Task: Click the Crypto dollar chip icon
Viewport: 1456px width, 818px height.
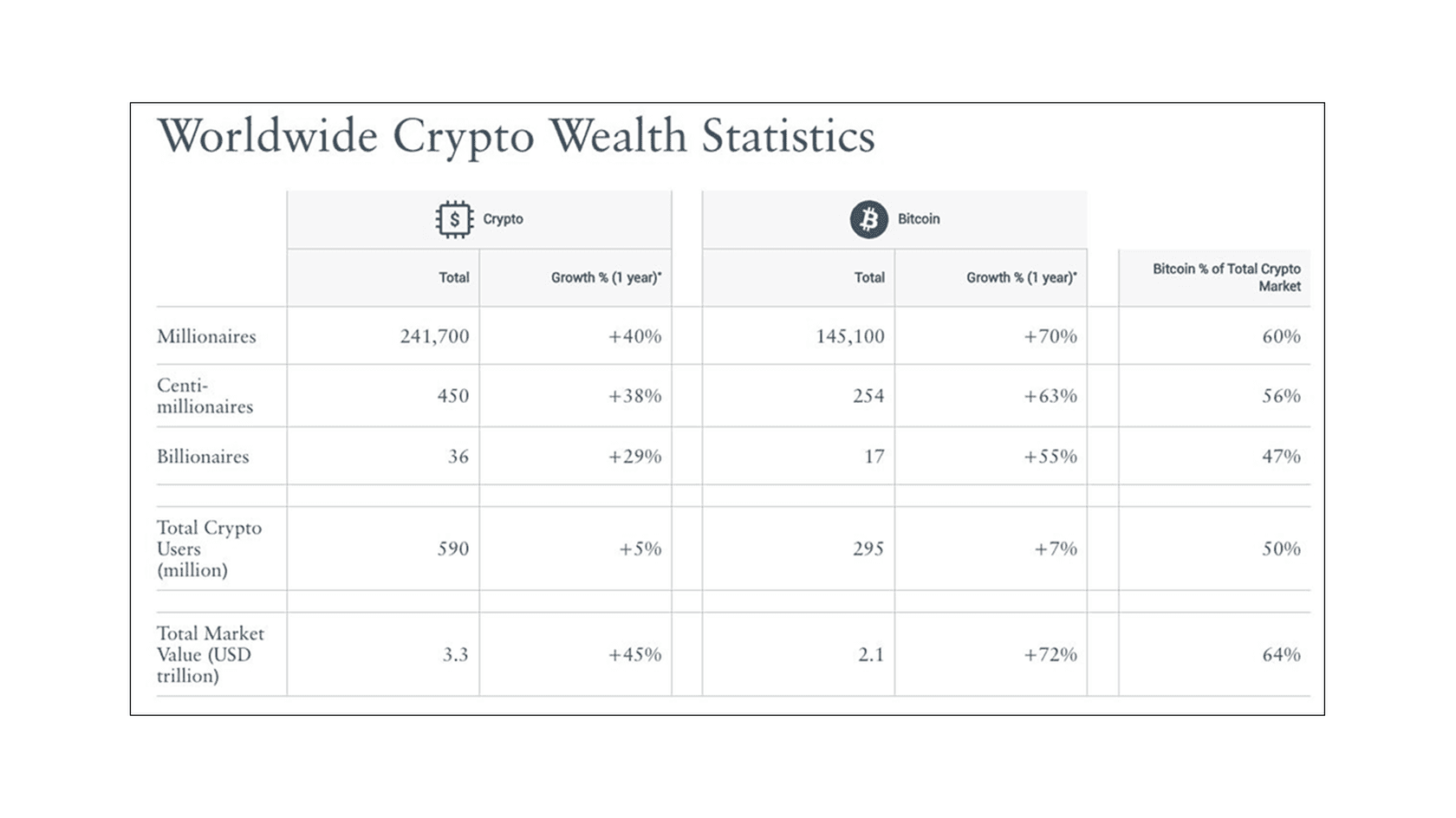Action: (453, 219)
